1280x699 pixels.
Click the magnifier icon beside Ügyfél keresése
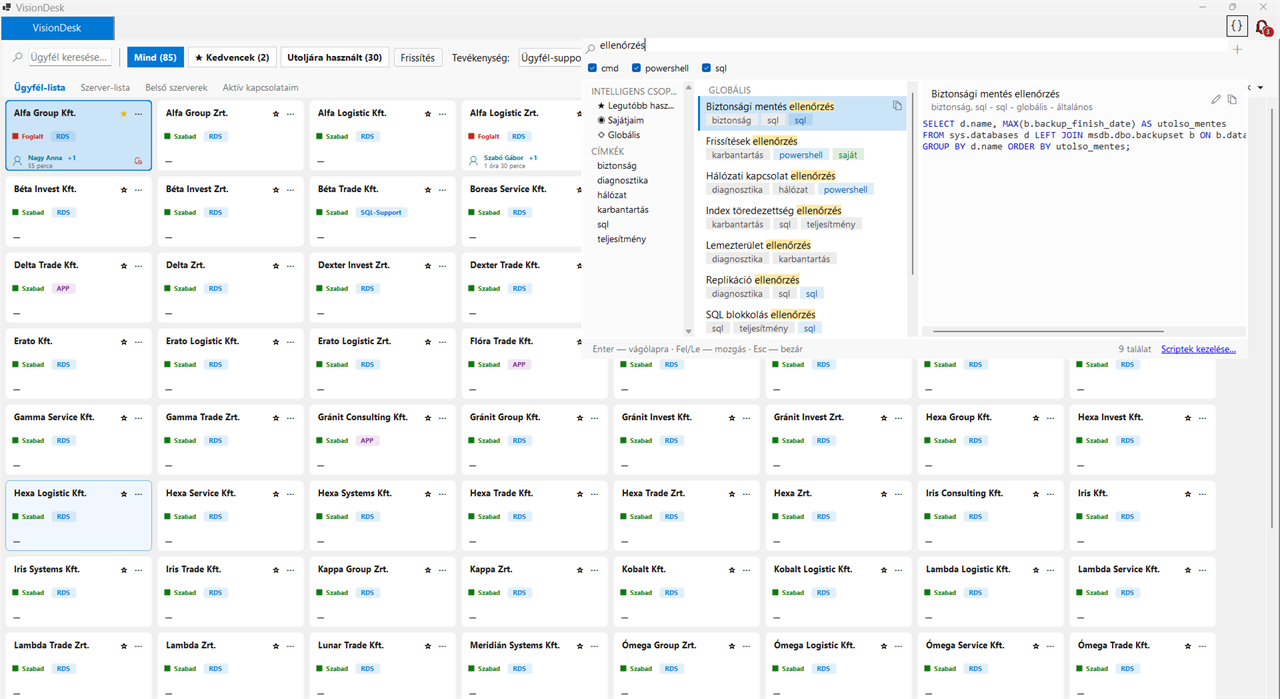point(19,58)
